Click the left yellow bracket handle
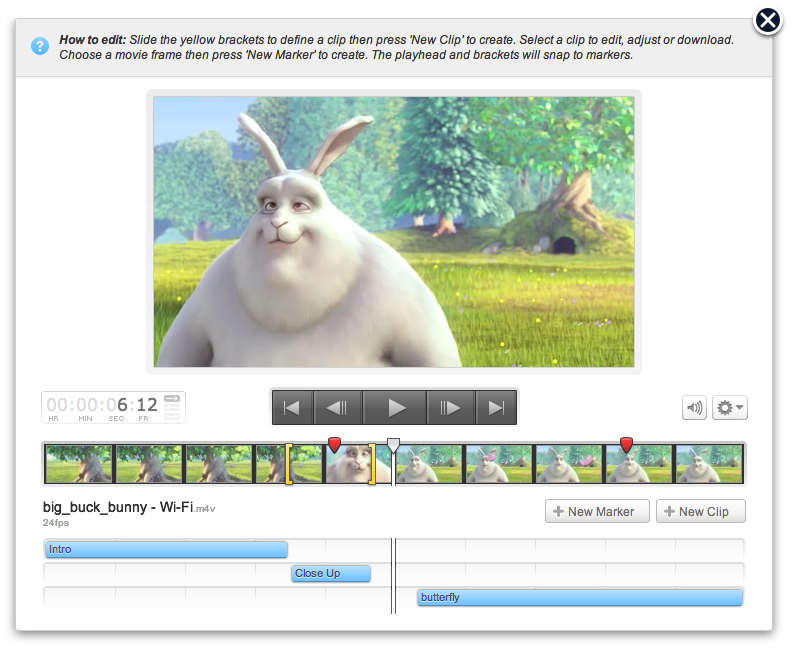791x649 pixels. coord(289,464)
